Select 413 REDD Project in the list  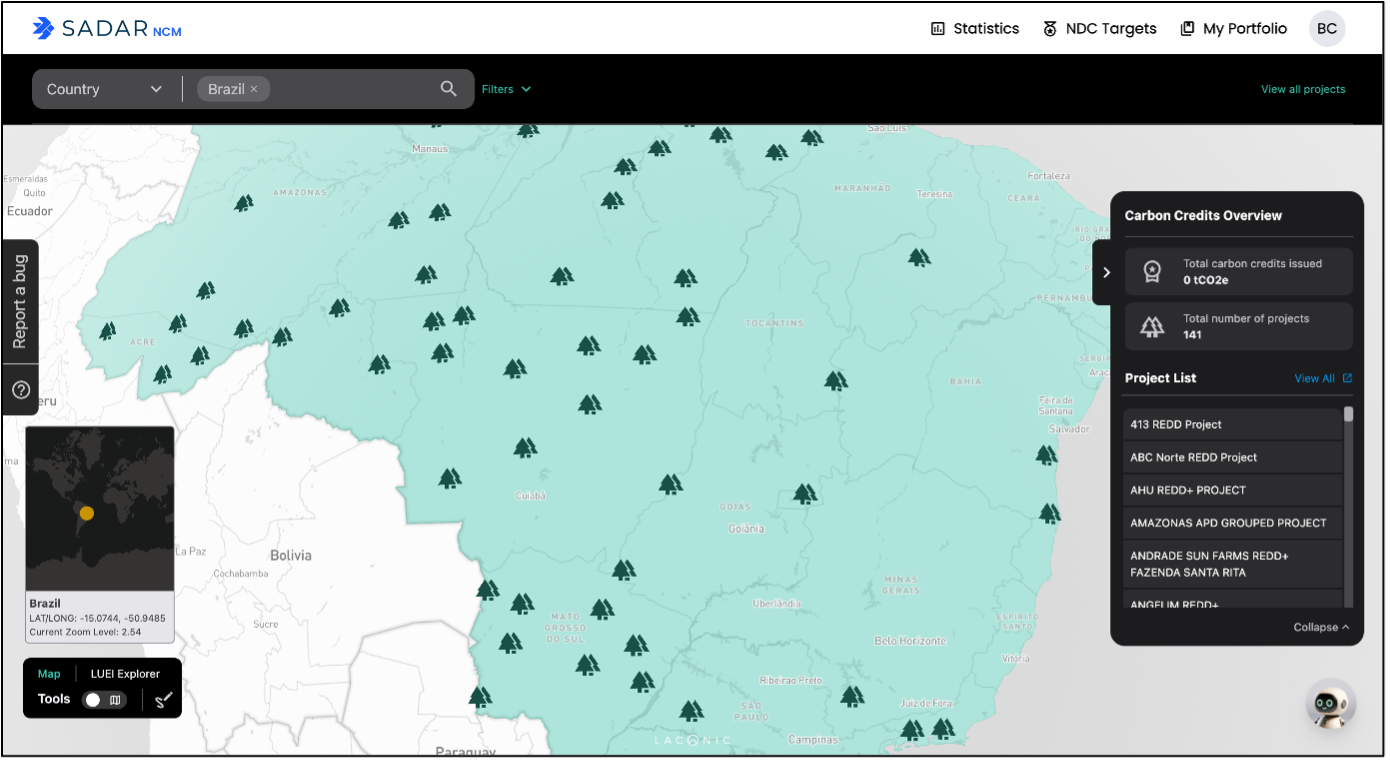[1232, 424]
